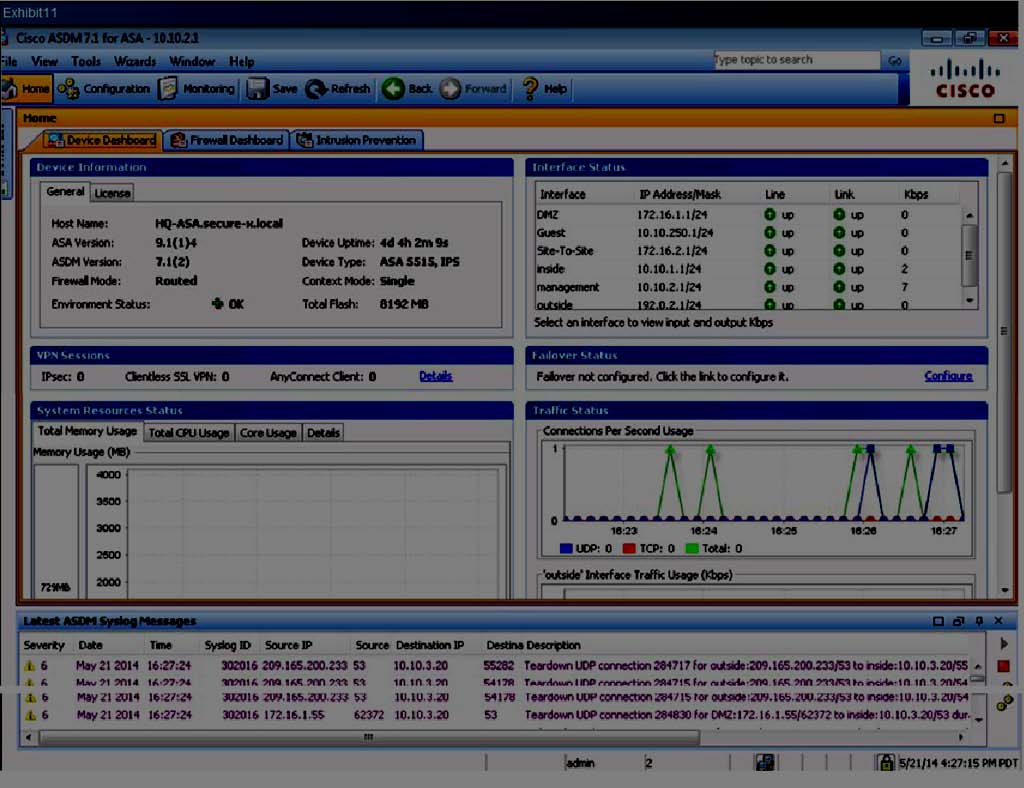
Task: Select the License tab
Action: coord(112,193)
